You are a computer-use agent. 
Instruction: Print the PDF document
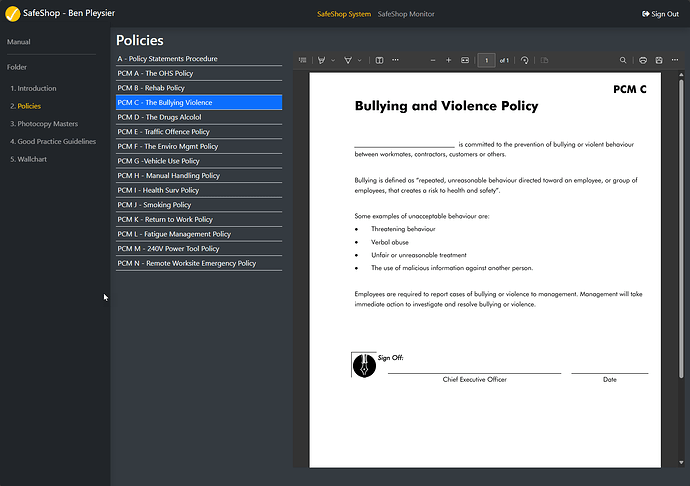[643, 60]
